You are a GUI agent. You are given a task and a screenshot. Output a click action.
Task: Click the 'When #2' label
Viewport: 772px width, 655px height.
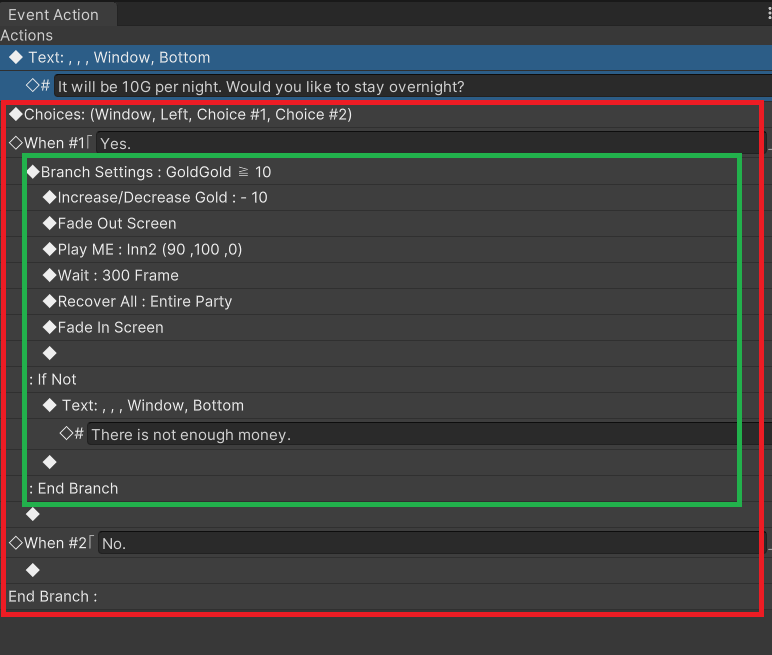pyautogui.click(x=55, y=543)
